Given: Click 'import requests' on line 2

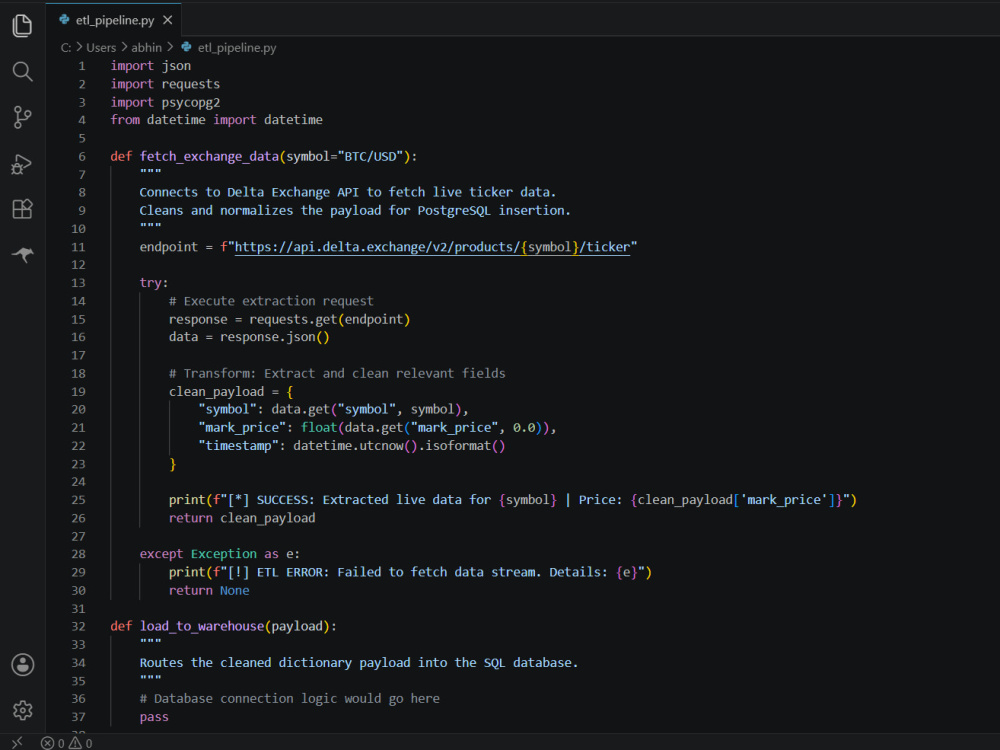Looking at the screenshot, I should tap(165, 84).
